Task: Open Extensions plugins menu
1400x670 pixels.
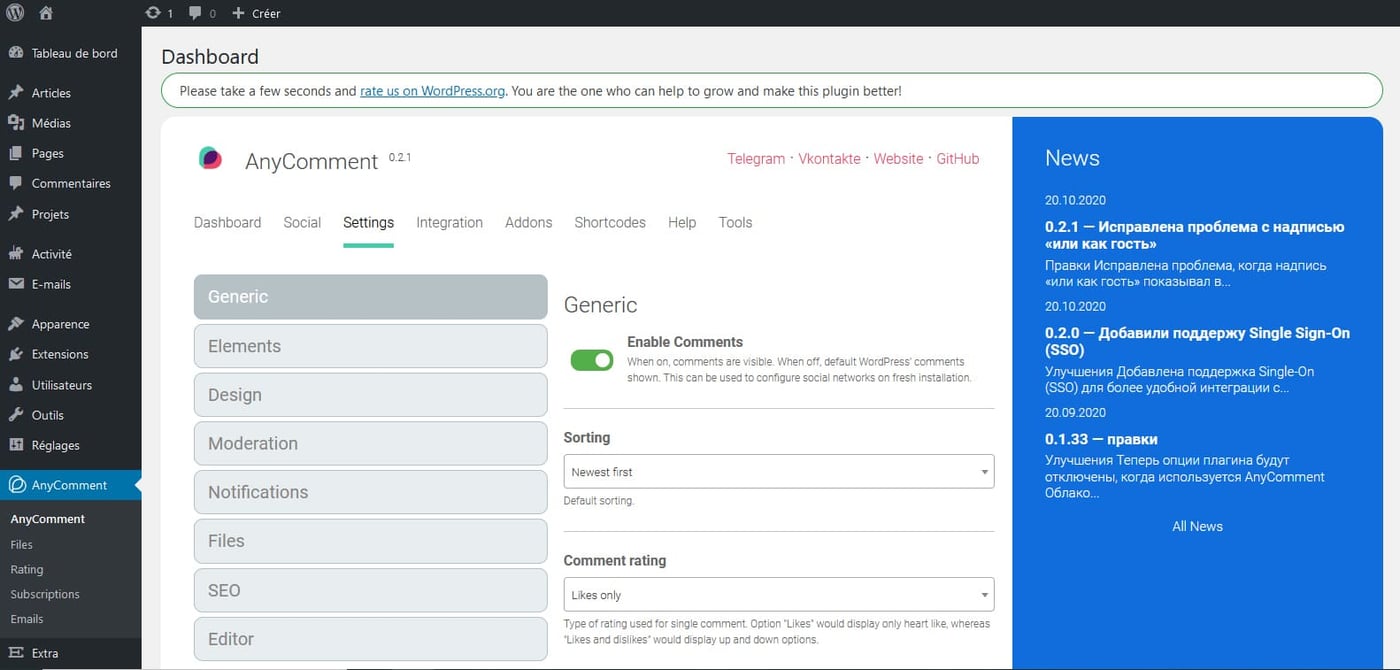Action: (59, 354)
